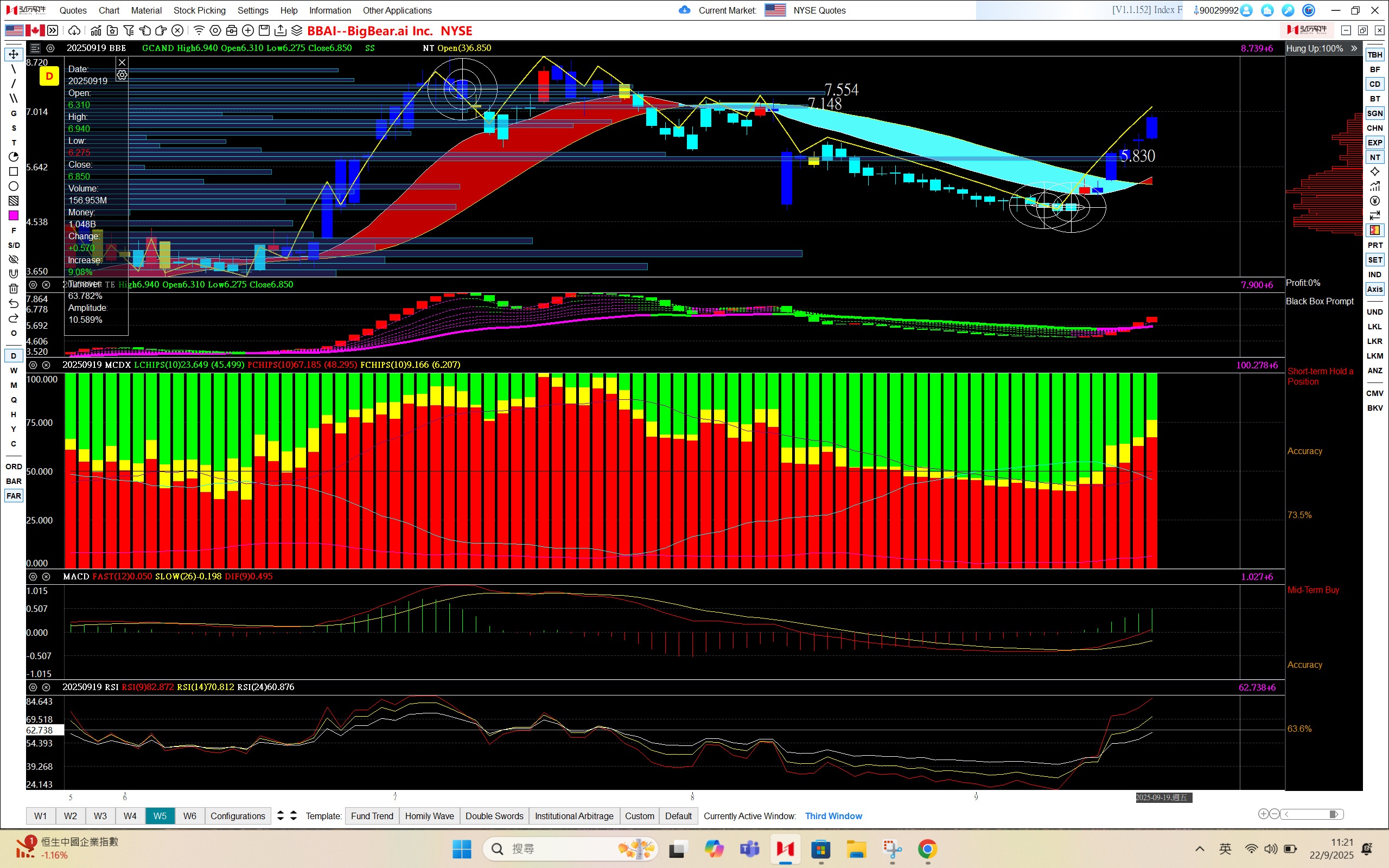Select Canada market flag
This screenshot has width=1389, height=868.
(34, 30)
